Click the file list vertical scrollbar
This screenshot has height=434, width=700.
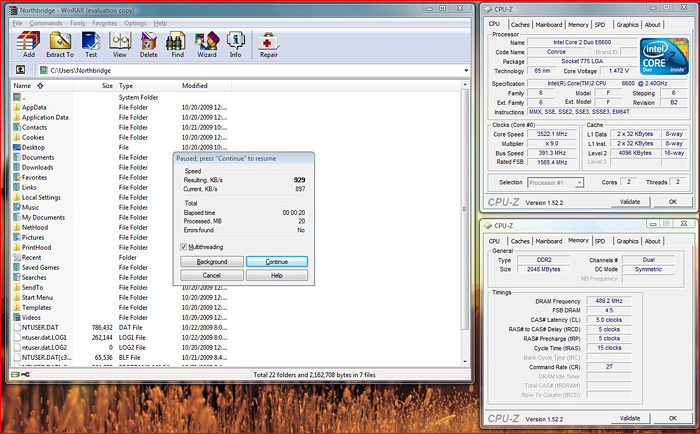pos(465,210)
